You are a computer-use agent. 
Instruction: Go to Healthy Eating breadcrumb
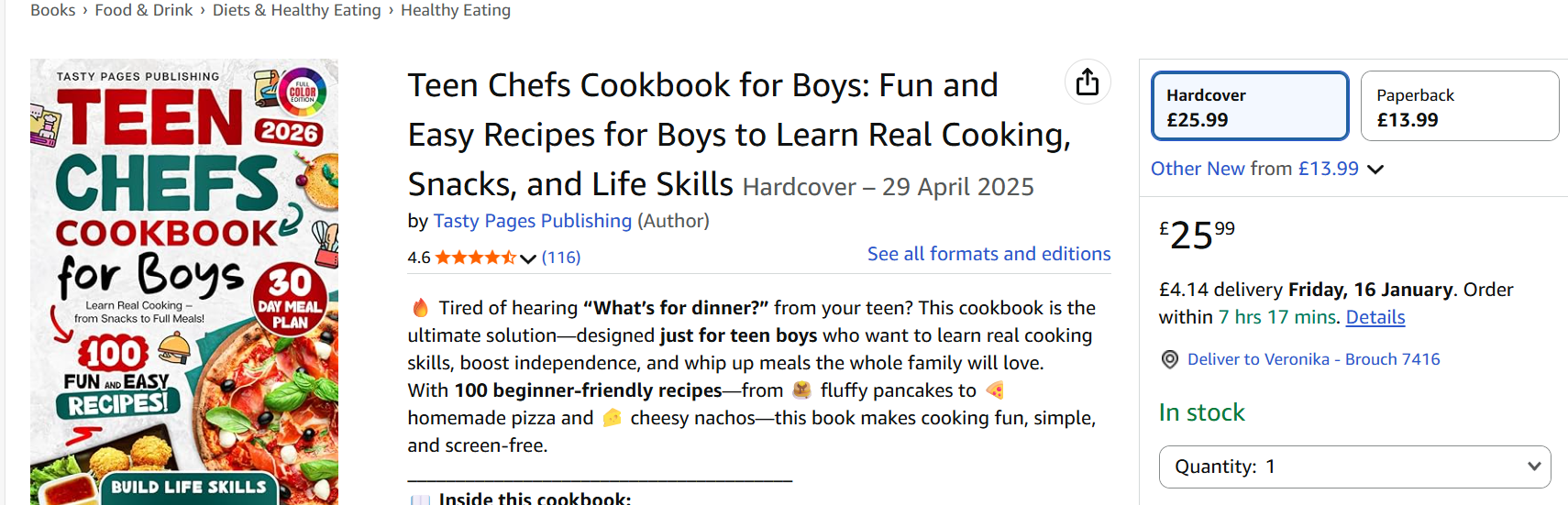click(x=456, y=10)
